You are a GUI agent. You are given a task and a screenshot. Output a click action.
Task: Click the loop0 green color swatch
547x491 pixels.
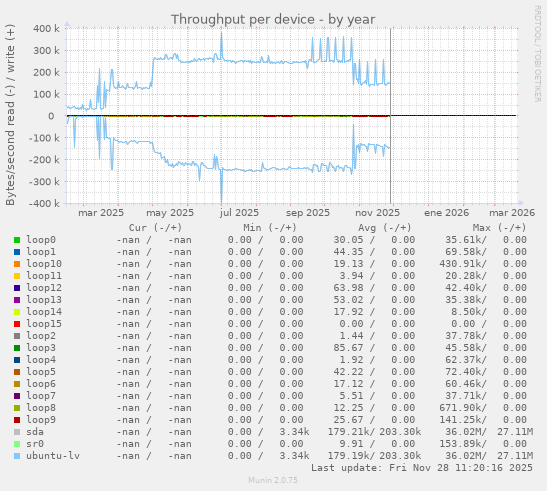tap(17, 240)
